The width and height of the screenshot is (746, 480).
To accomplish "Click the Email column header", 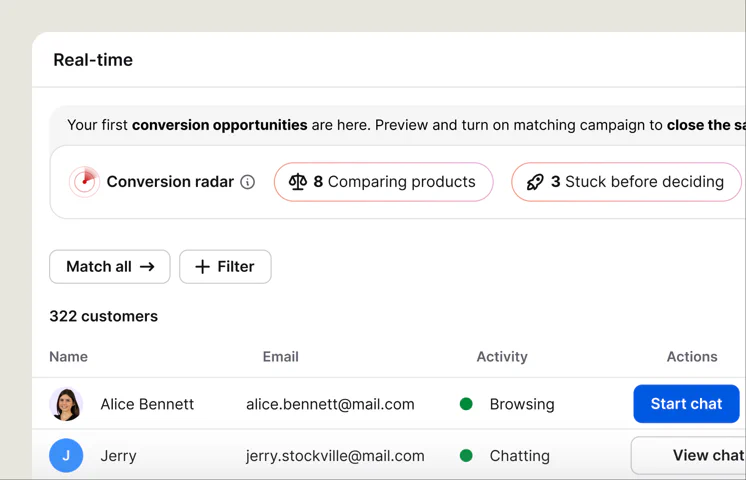I will pyautogui.click(x=281, y=357).
